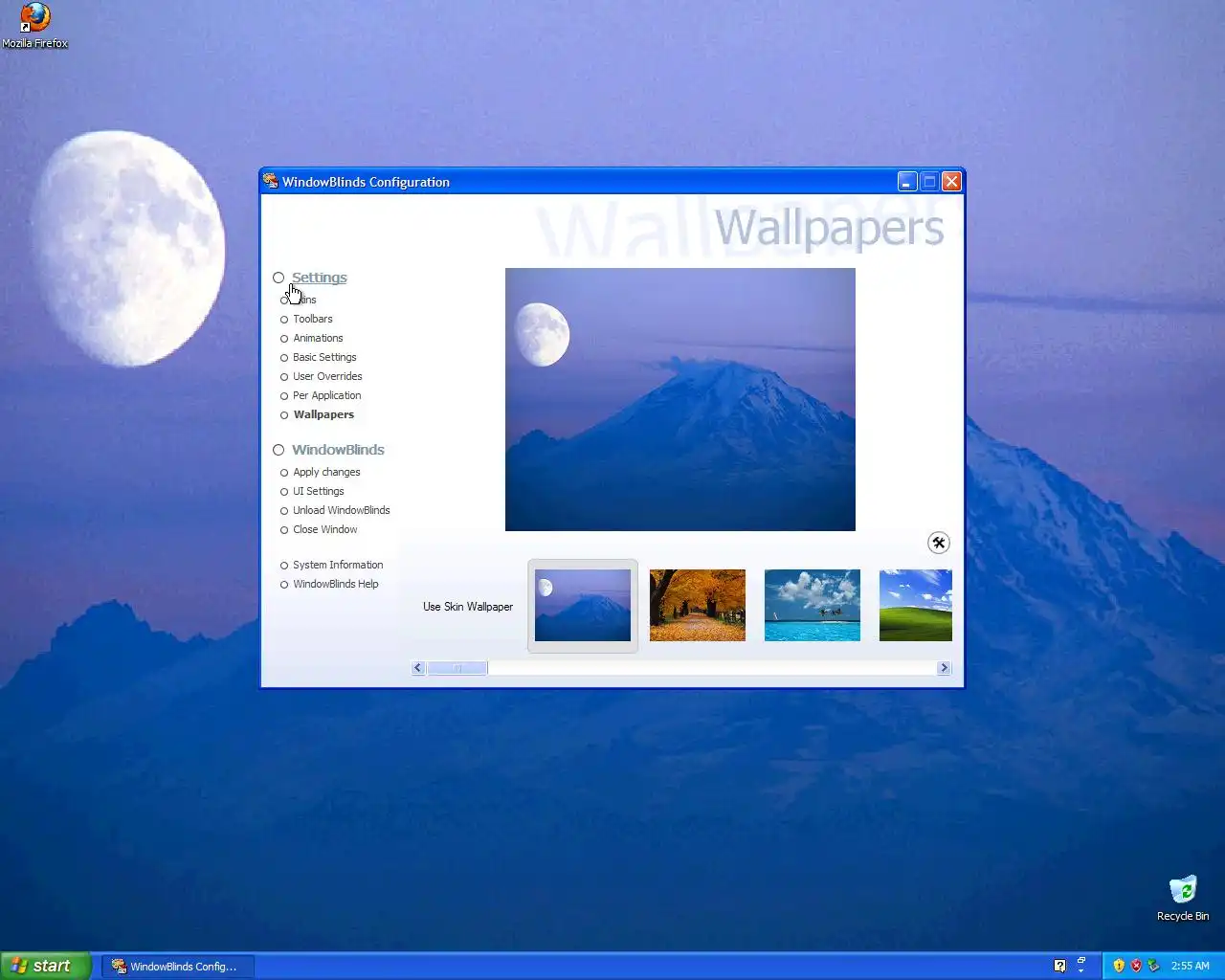Select the moon mountain wallpaper thumbnail

[x=583, y=605]
